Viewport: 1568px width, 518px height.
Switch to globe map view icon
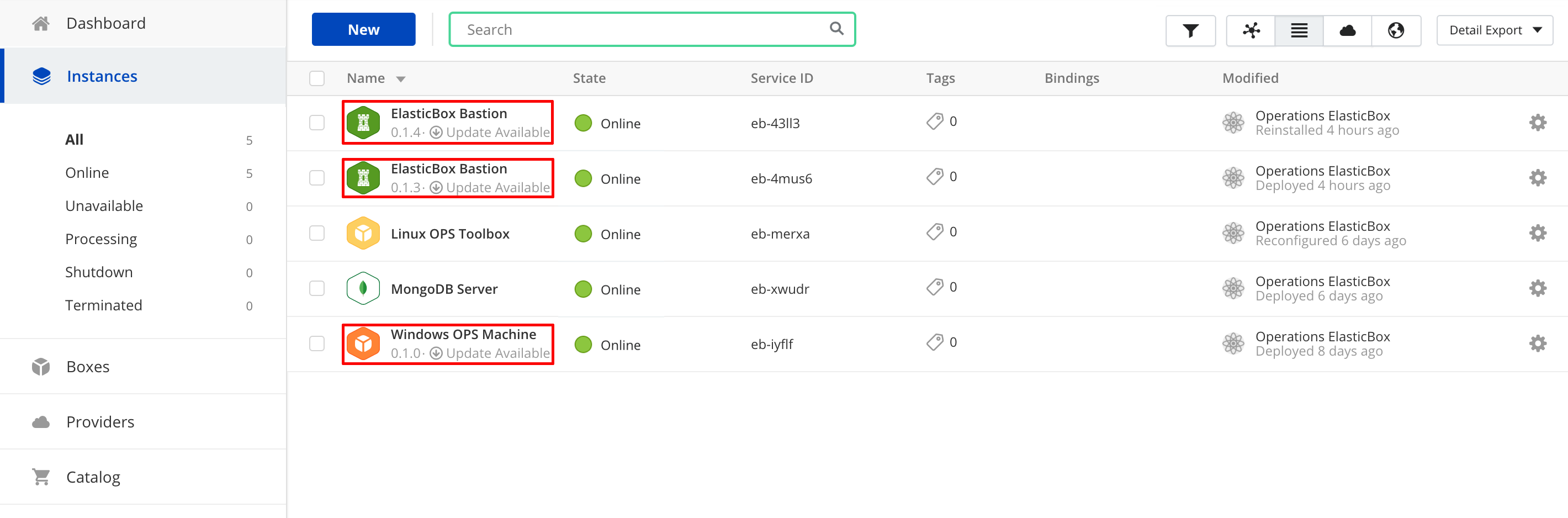pos(1396,30)
